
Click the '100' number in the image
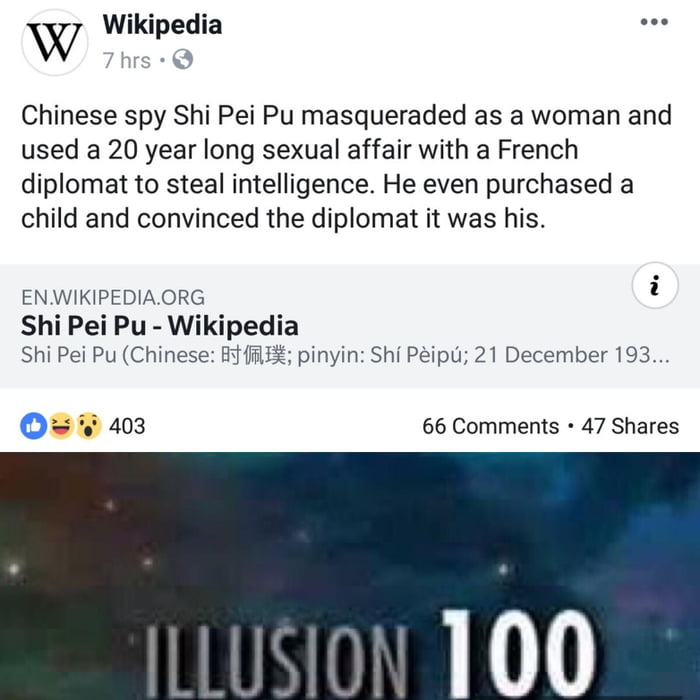click(x=519, y=652)
